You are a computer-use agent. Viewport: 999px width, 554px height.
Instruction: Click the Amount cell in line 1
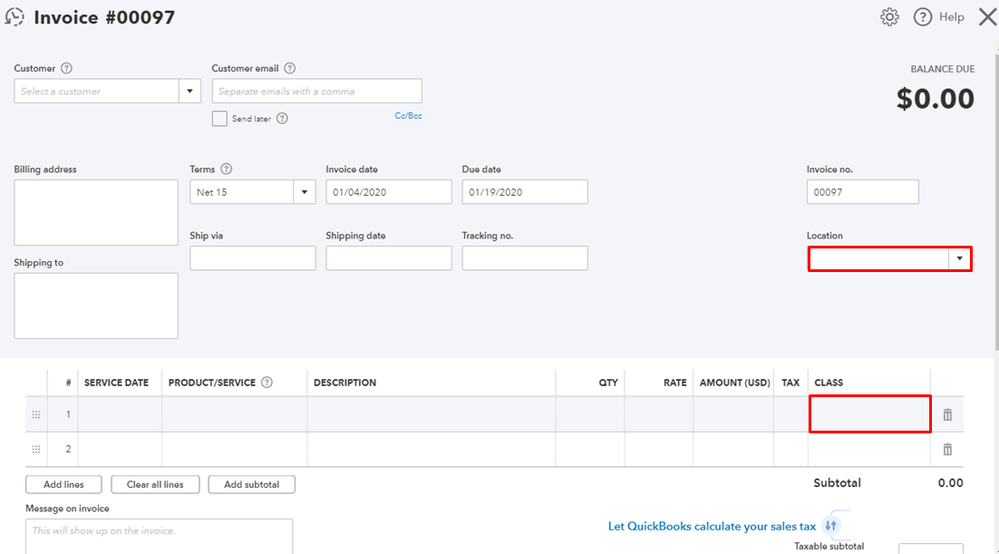coord(733,414)
